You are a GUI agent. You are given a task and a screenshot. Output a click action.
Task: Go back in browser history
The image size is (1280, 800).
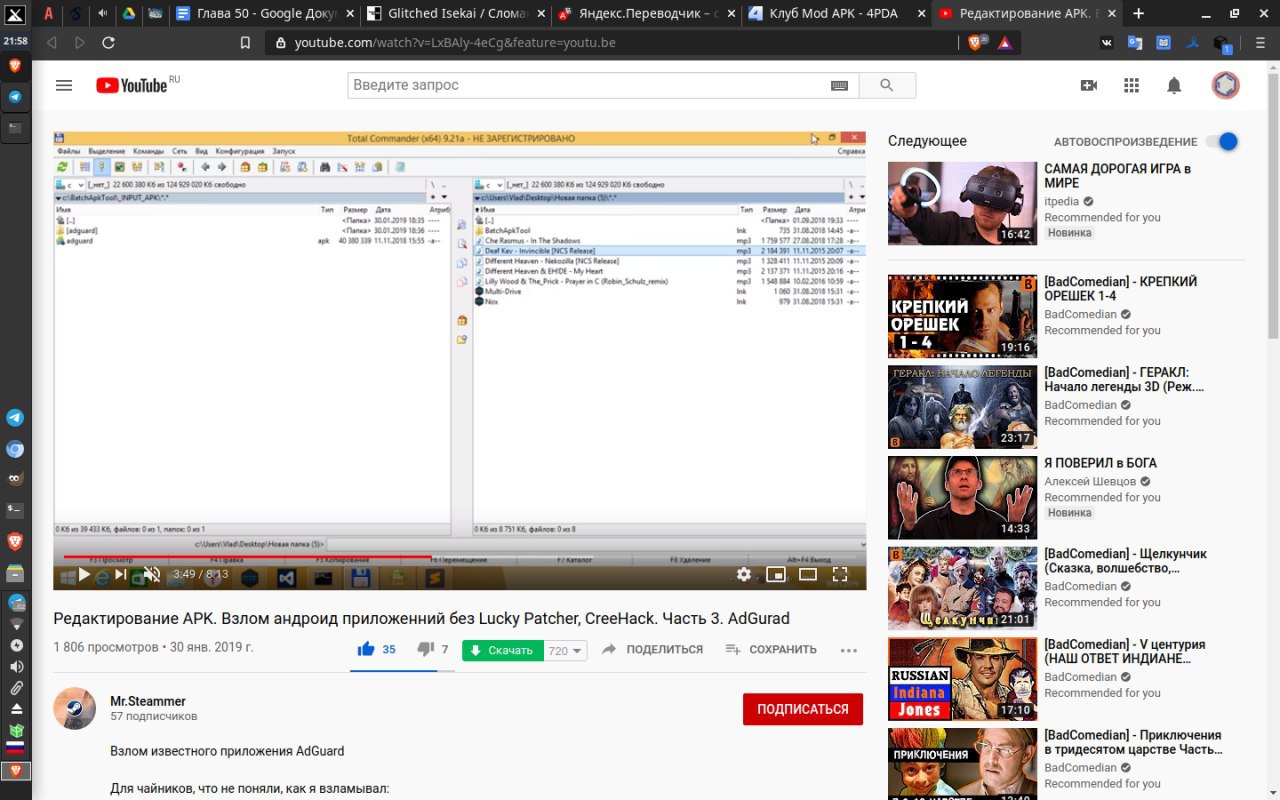(52, 43)
